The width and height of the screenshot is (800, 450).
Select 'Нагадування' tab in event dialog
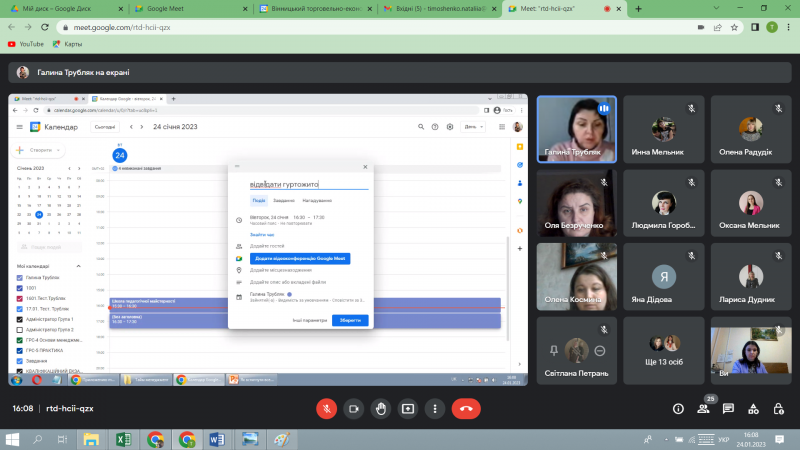(317, 201)
